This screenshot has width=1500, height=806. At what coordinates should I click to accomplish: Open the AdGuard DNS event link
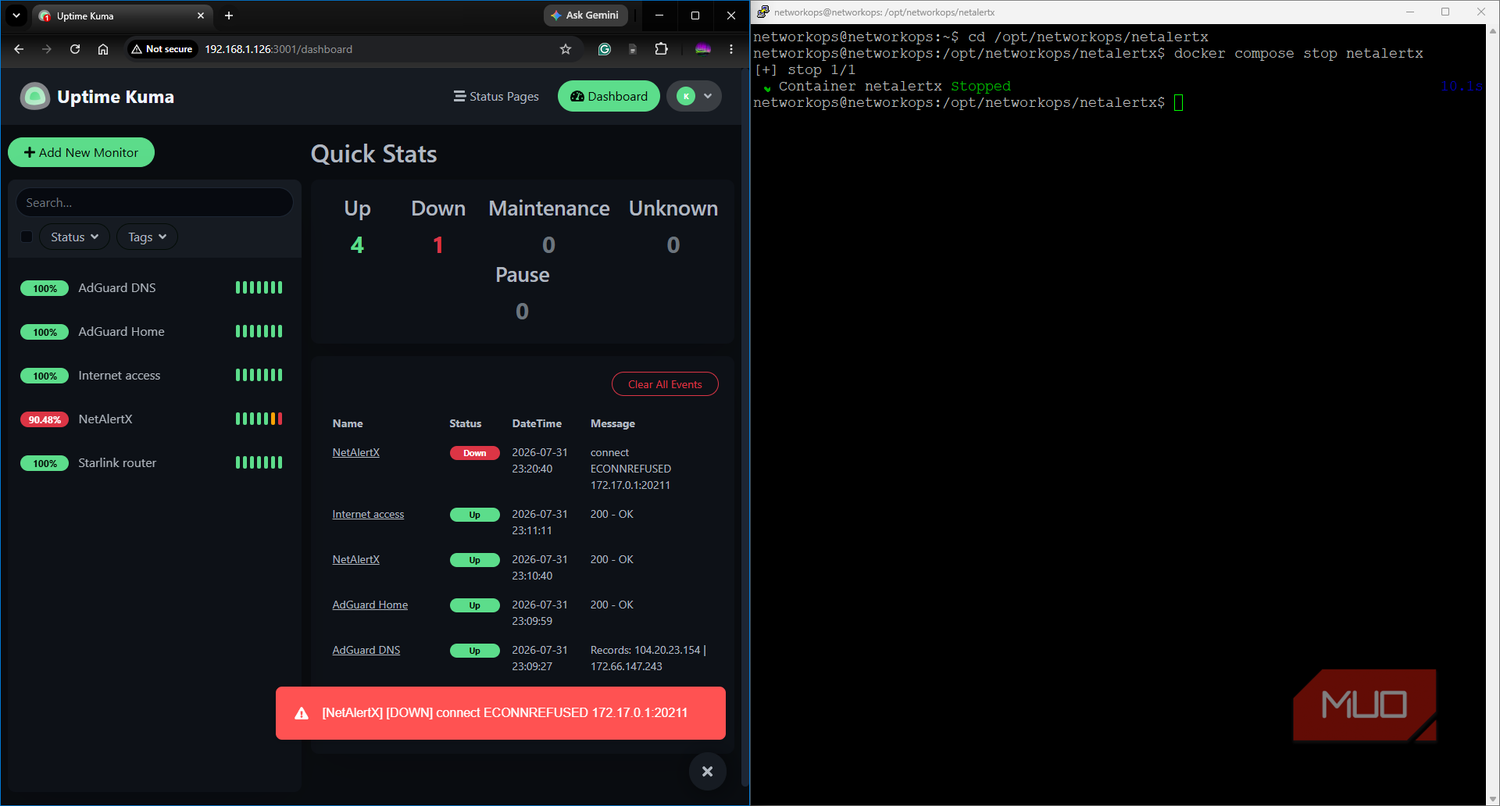[x=366, y=650]
